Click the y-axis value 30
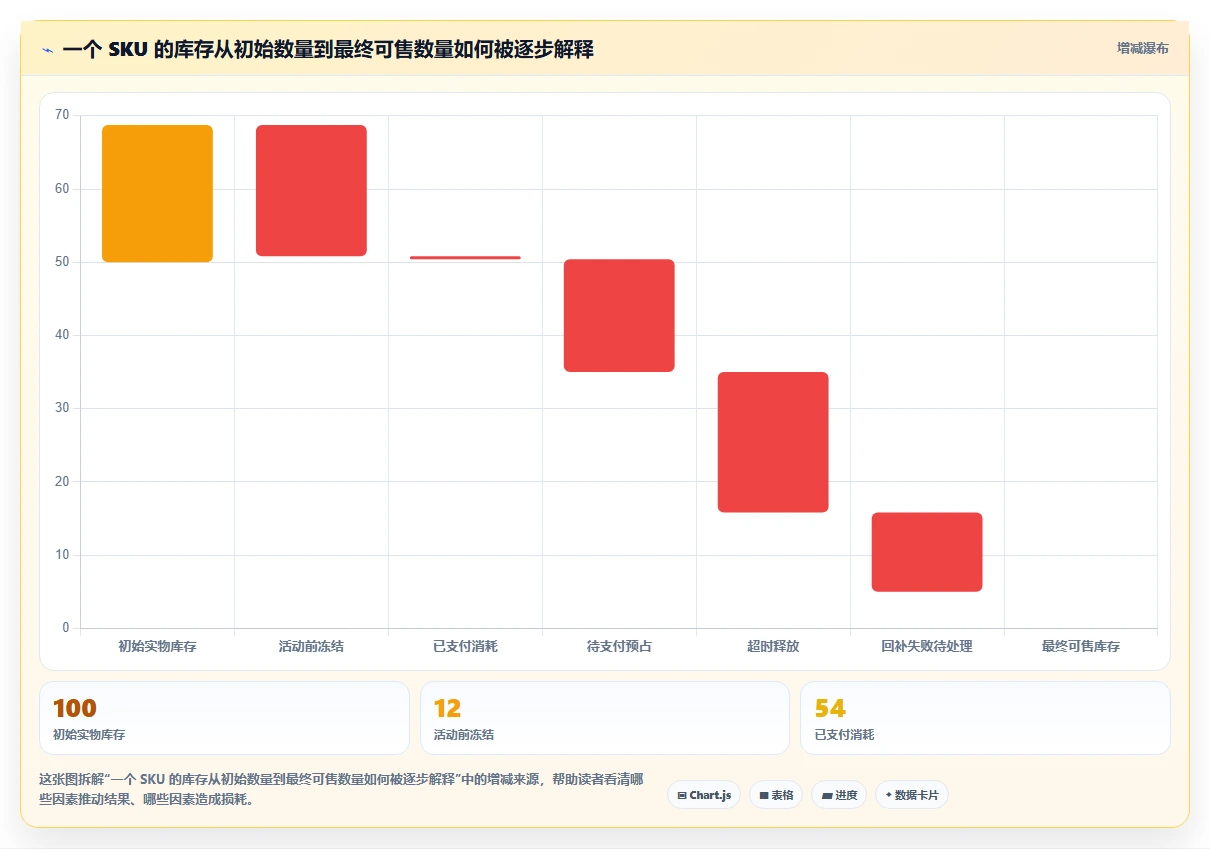Image resolution: width=1210 pixels, height=849 pixels. click(62, 408)
